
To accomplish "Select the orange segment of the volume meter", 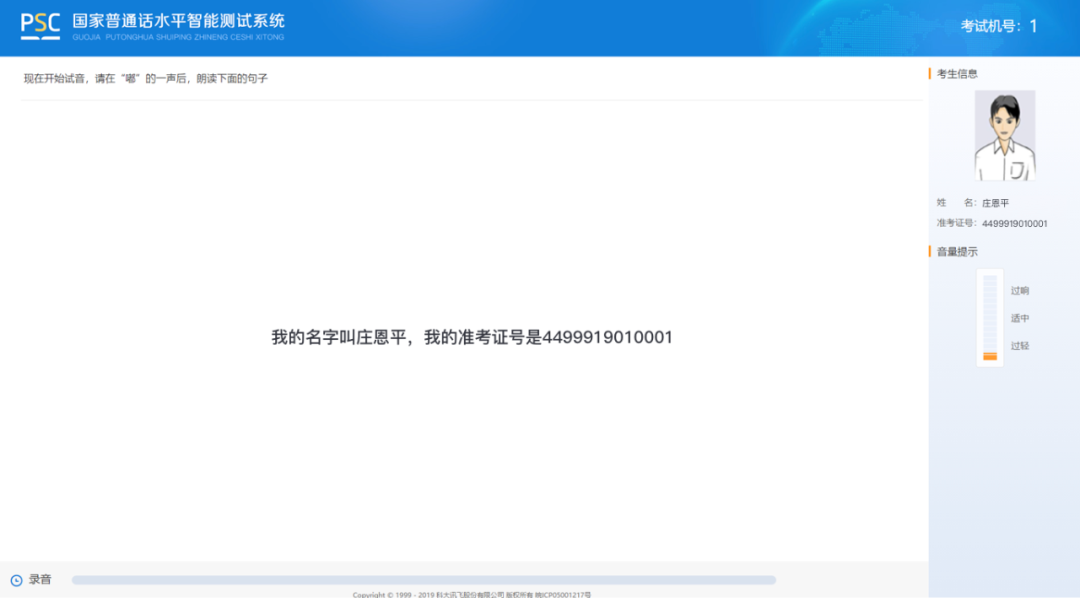I will 989,353.
